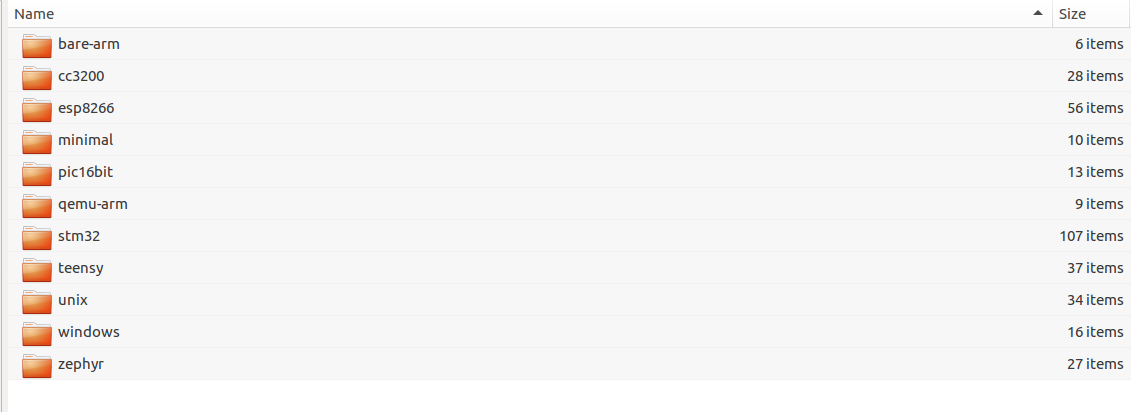Click the '107 items' size entry
The height and width of the screenshot is (412, 1131).
[1091, 236]
